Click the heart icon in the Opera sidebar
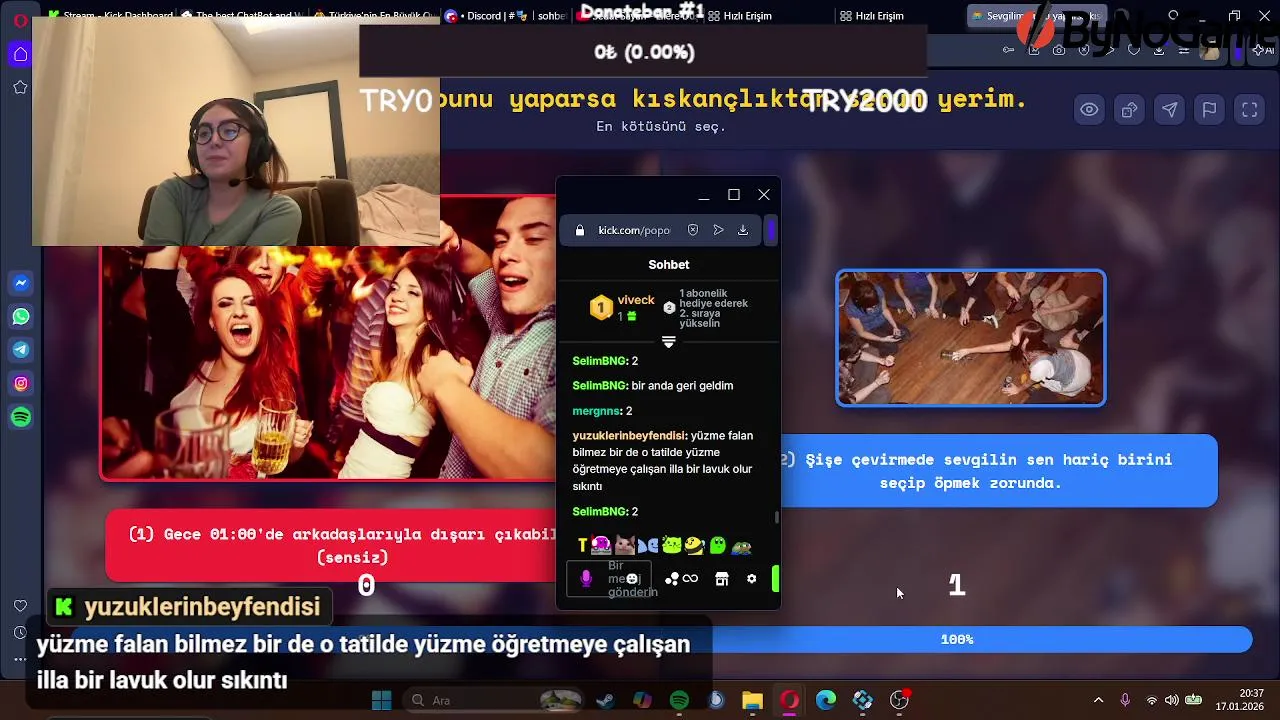Viewport: 1280px width, 720px height. pyautogui.click(x=20, y=606)
